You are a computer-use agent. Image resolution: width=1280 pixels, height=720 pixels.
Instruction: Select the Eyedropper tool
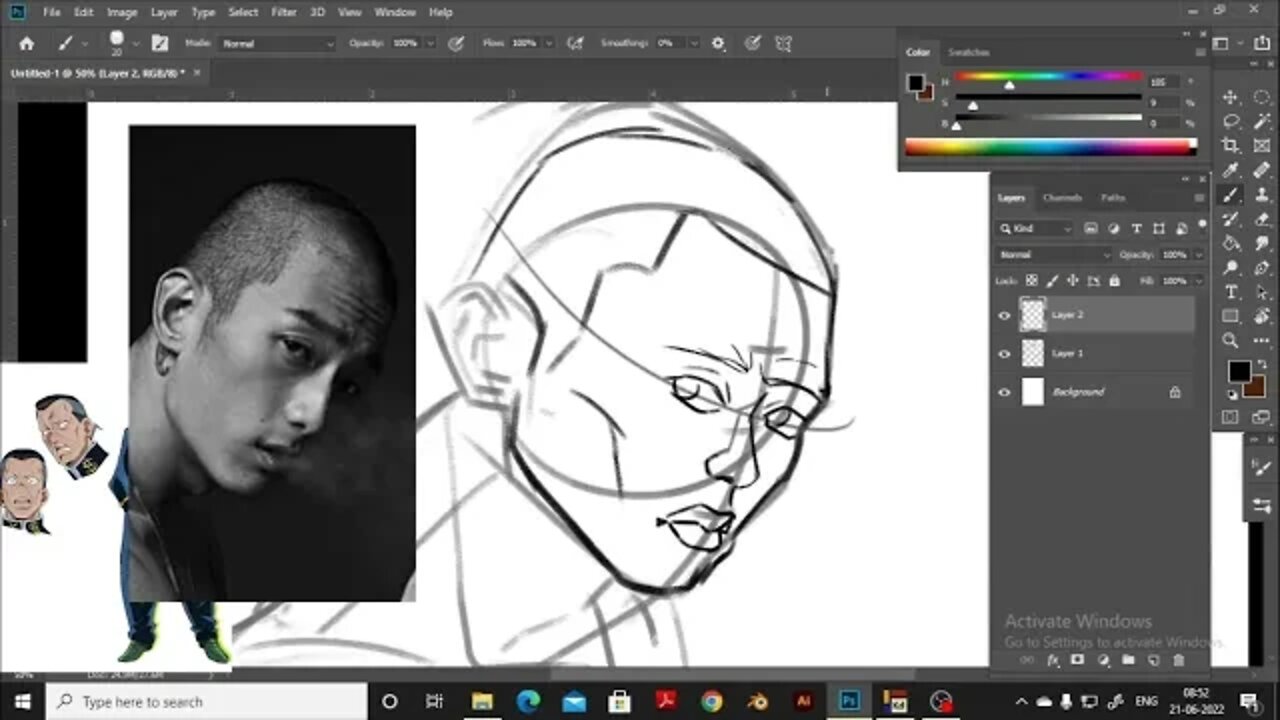coord(1231,170)
